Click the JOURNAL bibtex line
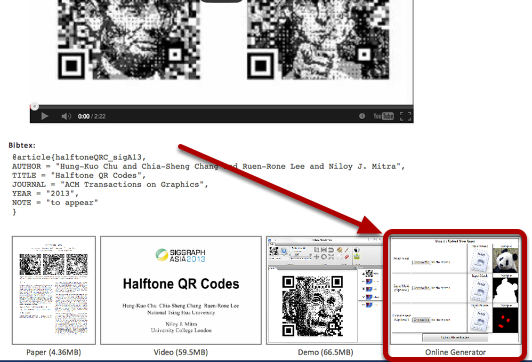The image size is (532, 362). (110, 185)
